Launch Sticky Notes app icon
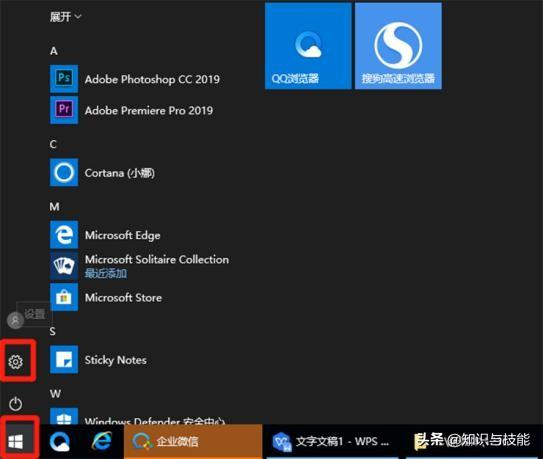Screen dimensions: 543x459 [64, 359]
